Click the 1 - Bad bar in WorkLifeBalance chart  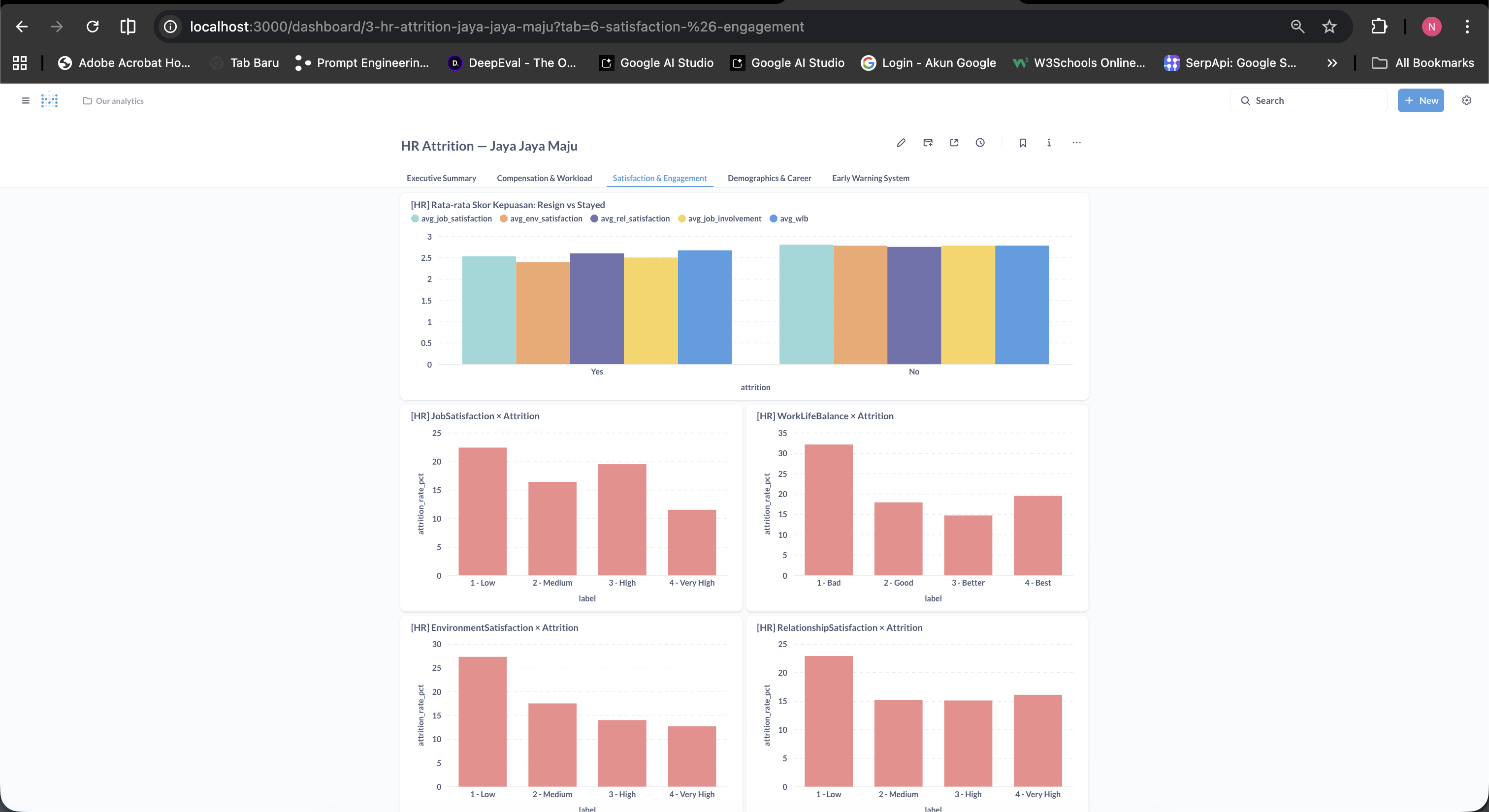pos(828,510)
